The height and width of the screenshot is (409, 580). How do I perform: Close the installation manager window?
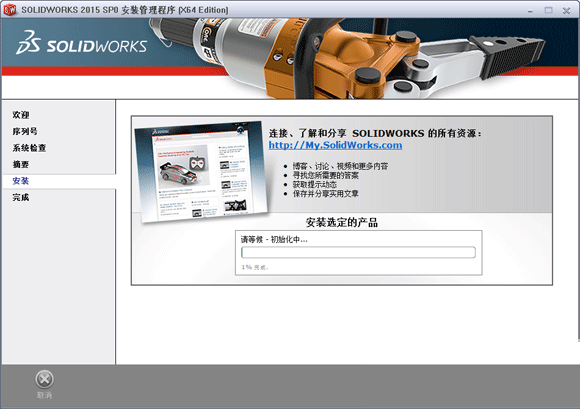point(566,10)
